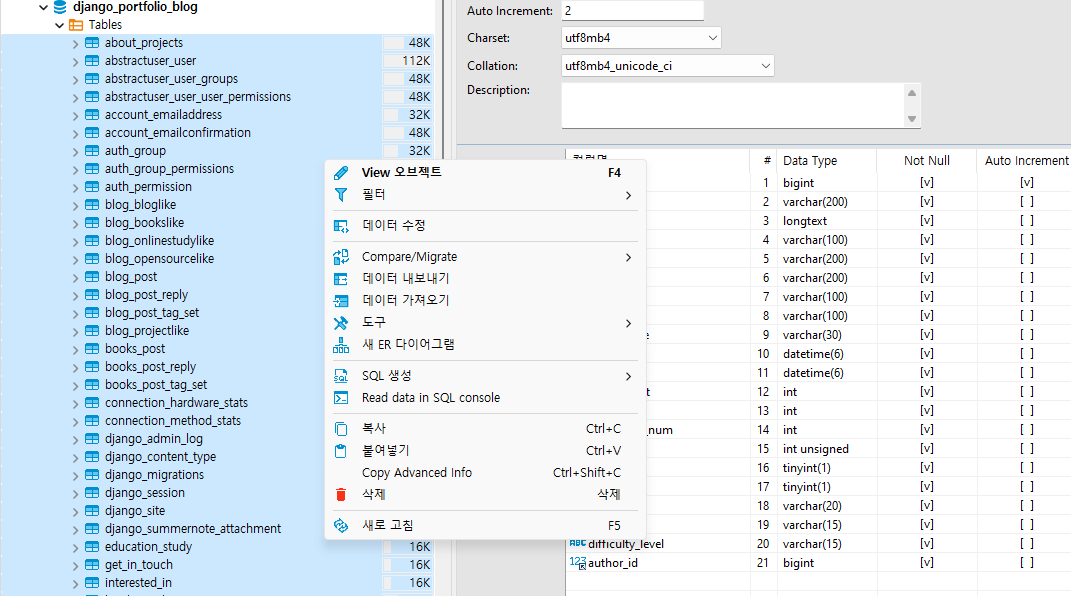Screen dimensions: 1071x596
Task: Click the Not Null column header
Action: click(926, 161)
